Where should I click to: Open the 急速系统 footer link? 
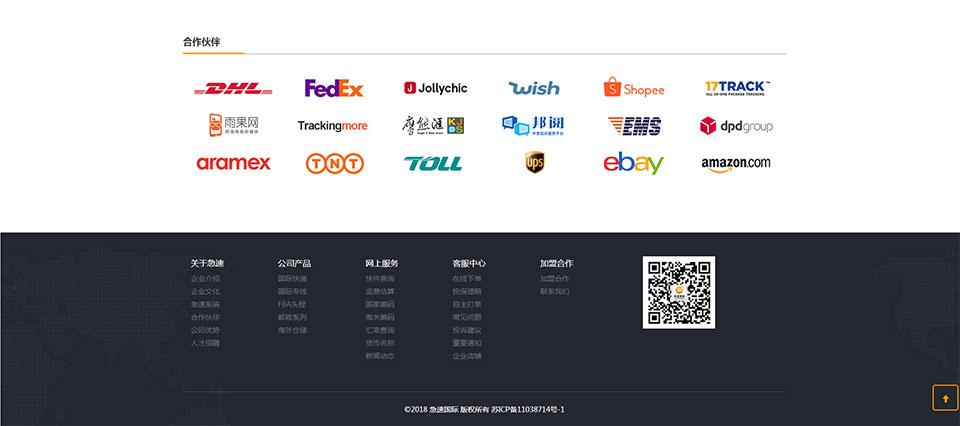[205, 304]
